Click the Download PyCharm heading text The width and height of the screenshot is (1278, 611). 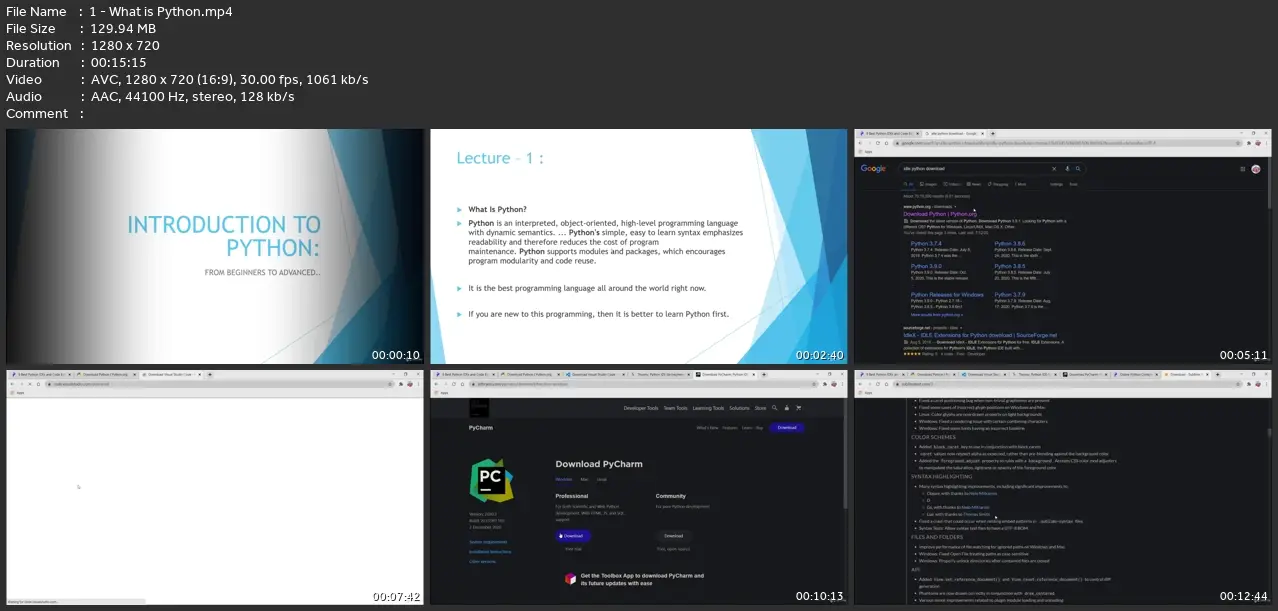(599, 464)
